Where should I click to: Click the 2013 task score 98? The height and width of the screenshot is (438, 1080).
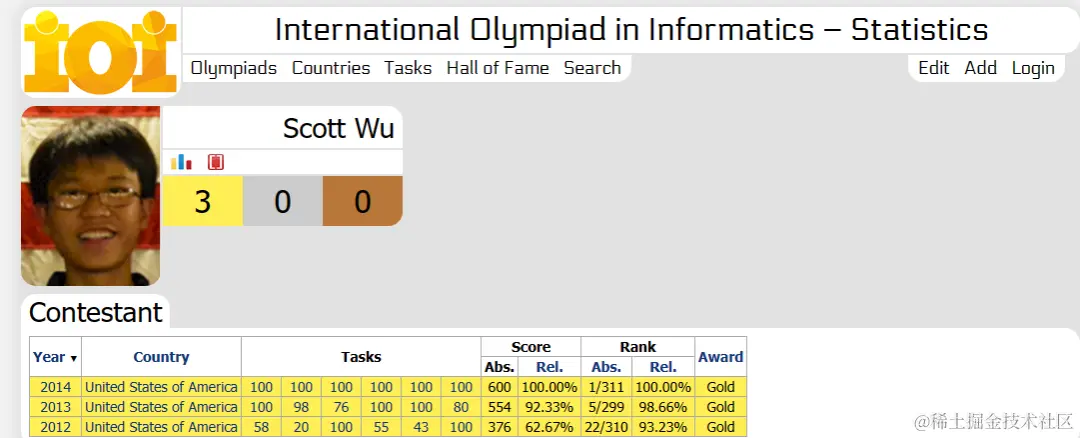[x=301, y=407]
